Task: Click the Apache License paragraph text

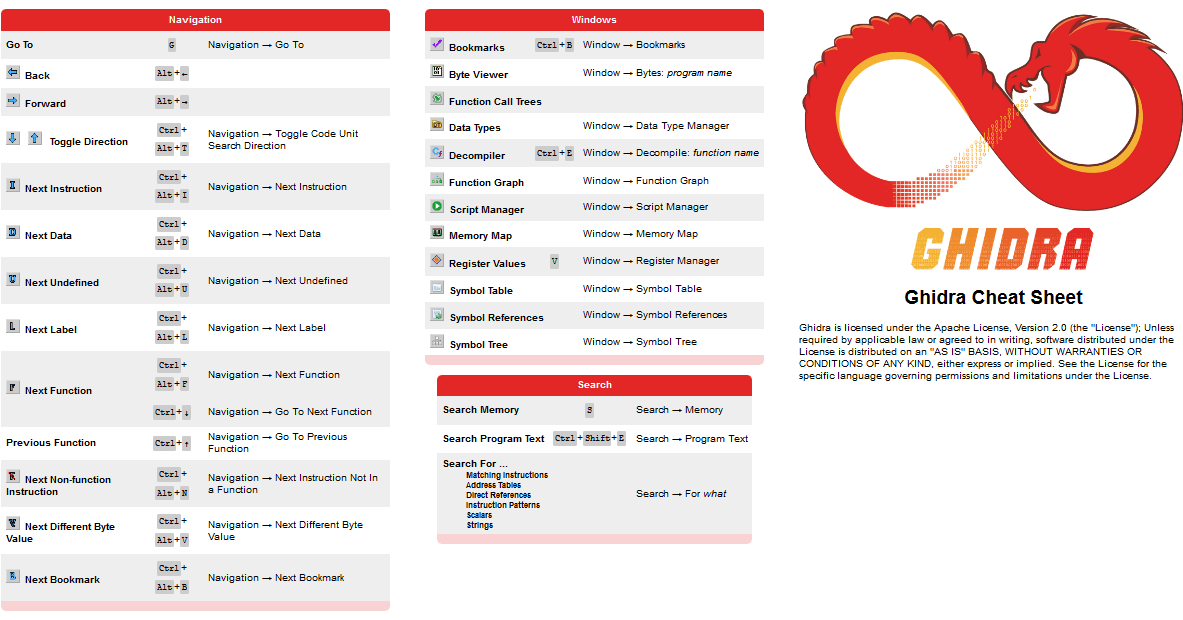Action: [x=987, y=351]
